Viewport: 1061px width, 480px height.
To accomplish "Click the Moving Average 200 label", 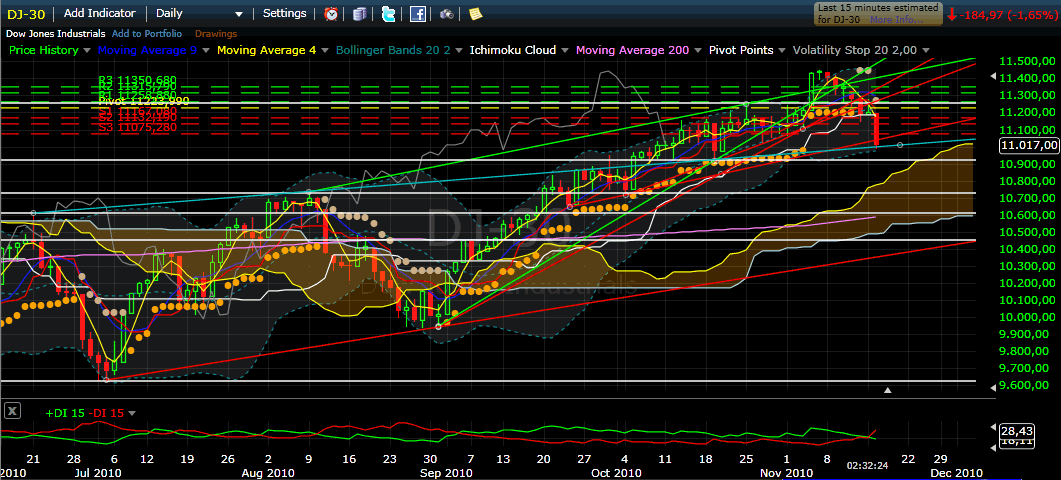I will (632, 50).
